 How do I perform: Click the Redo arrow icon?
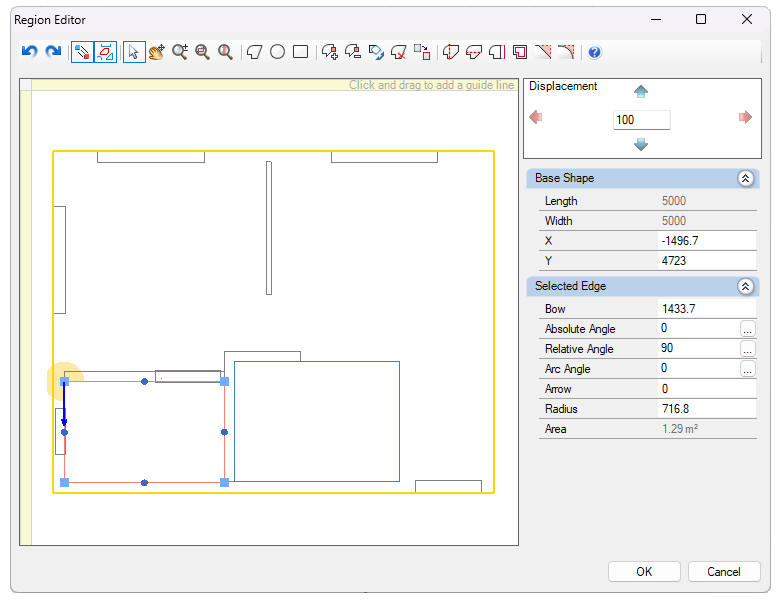coord(53,52)
